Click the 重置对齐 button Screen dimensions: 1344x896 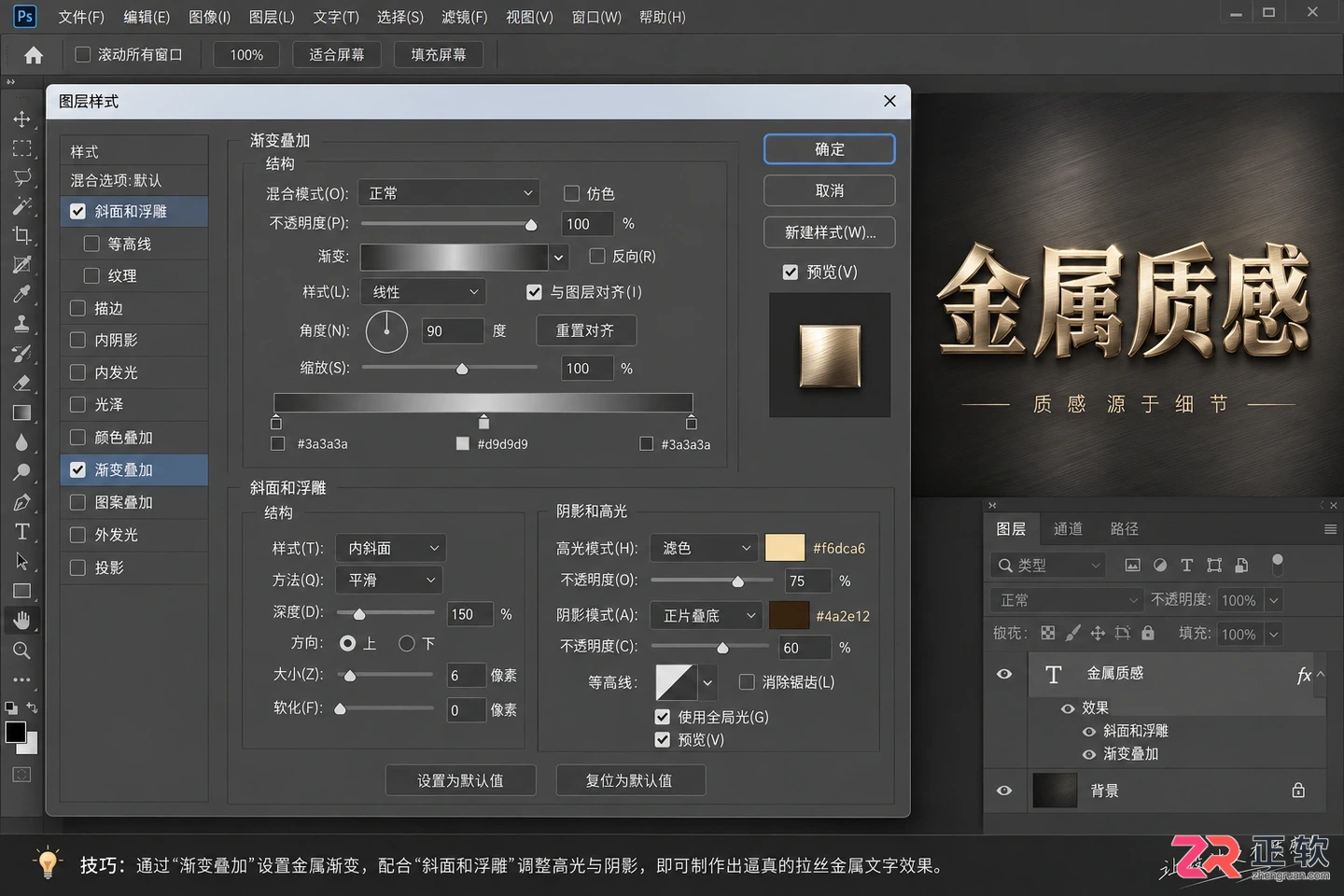pyautogui.click(x=586, y=330)
